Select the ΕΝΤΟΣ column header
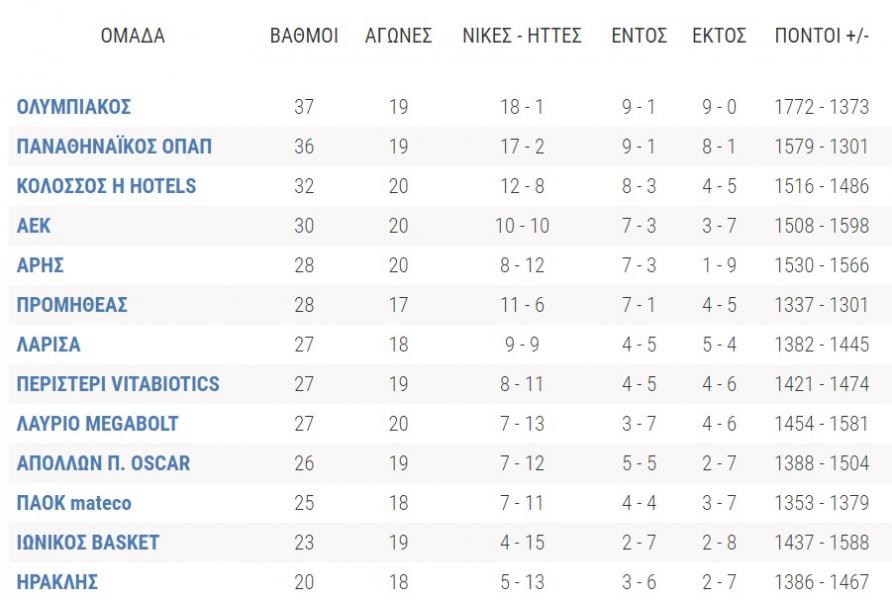 [639, 36]
